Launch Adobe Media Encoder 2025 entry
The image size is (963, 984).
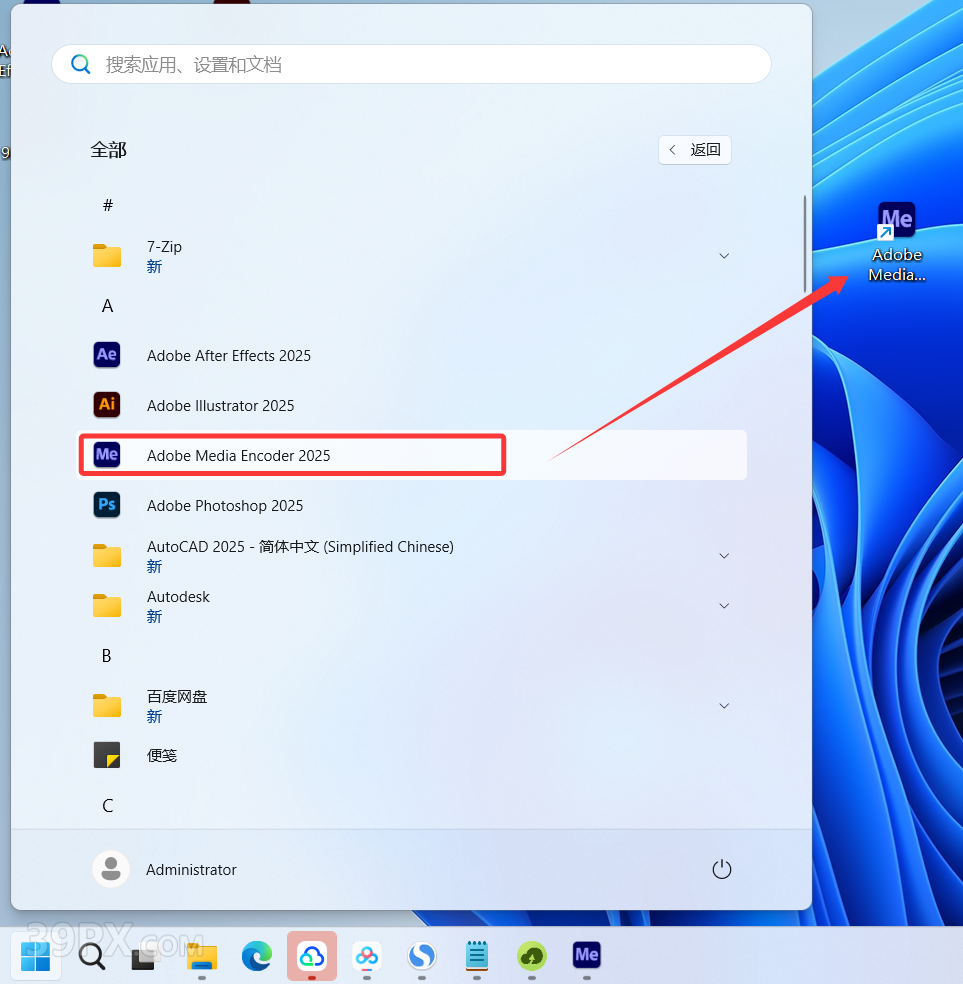click(411, 455)
